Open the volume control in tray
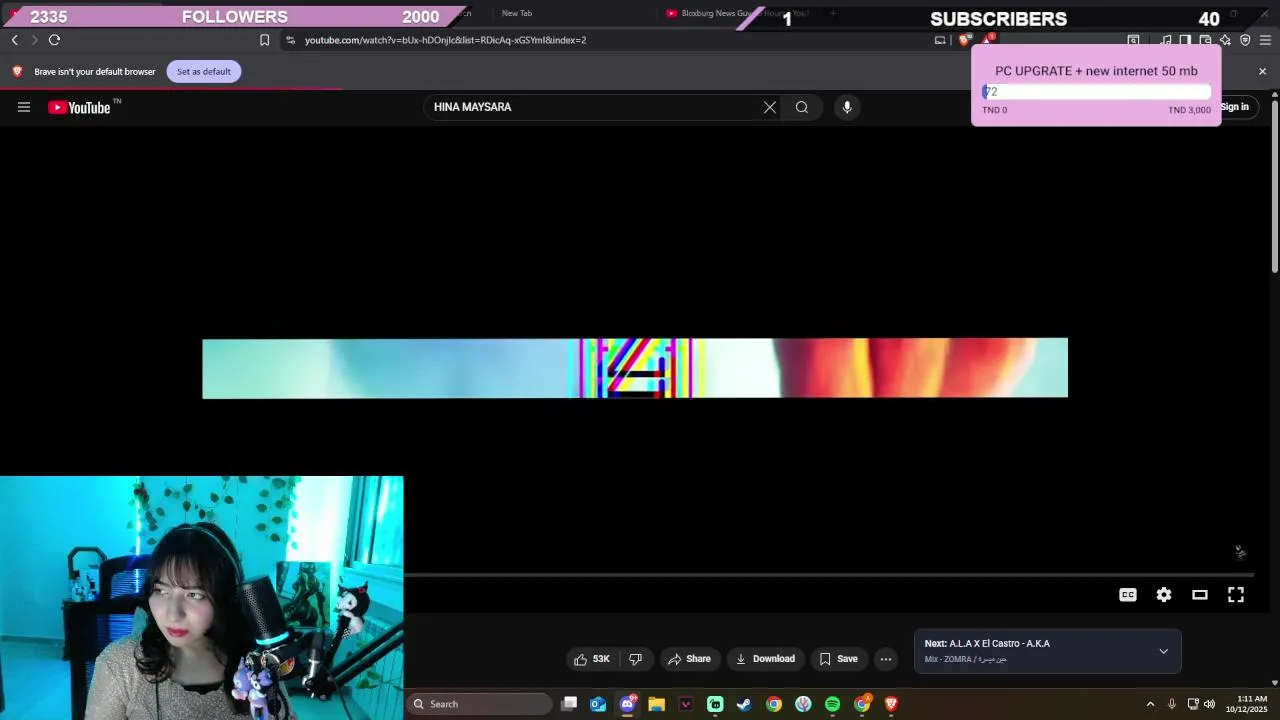This screenshot has height=720, width=1280. pyautogui.click(x=1209, y=704)
